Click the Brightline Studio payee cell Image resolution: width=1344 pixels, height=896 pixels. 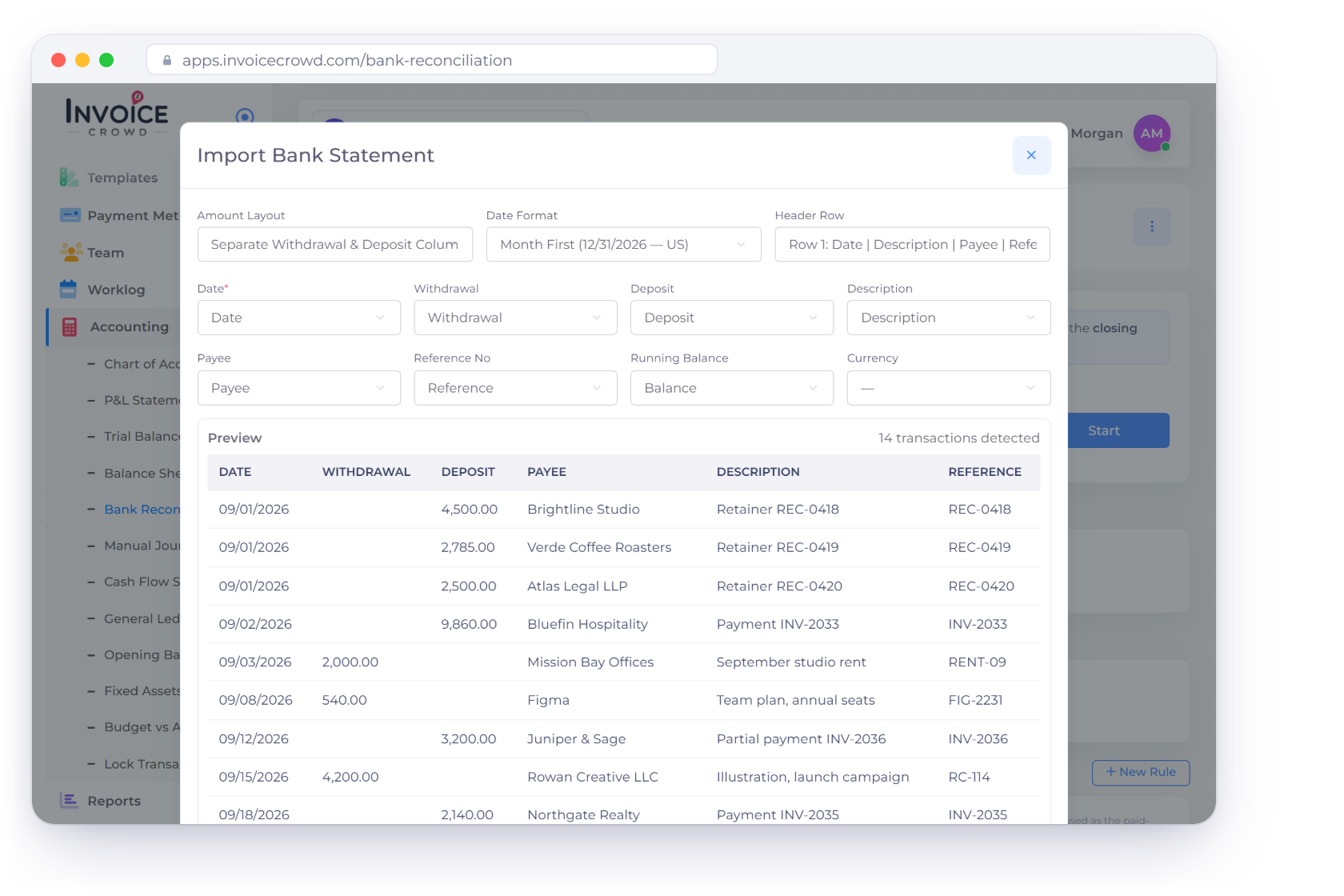pyautogui.click(x=583, y=510)
